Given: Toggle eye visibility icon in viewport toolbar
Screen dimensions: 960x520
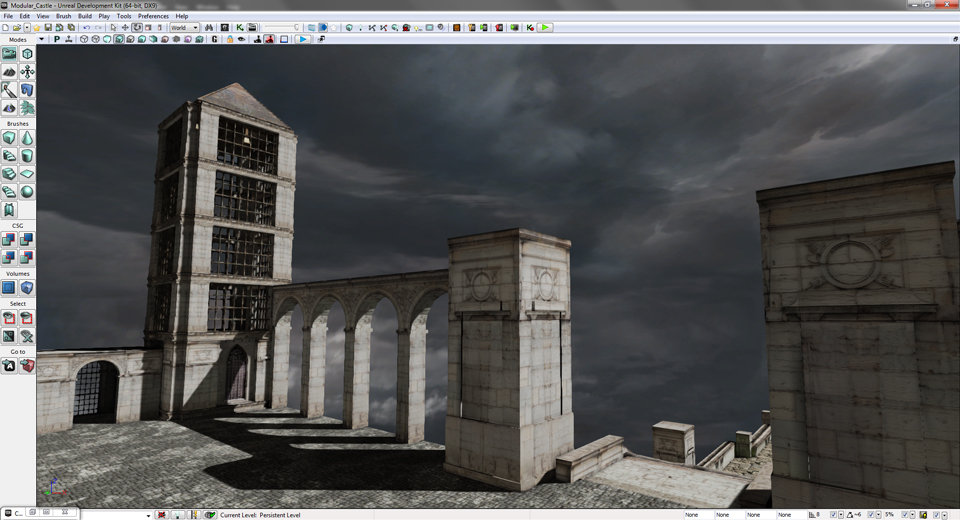Looking at the screenshot, I should tap(241, 39).
